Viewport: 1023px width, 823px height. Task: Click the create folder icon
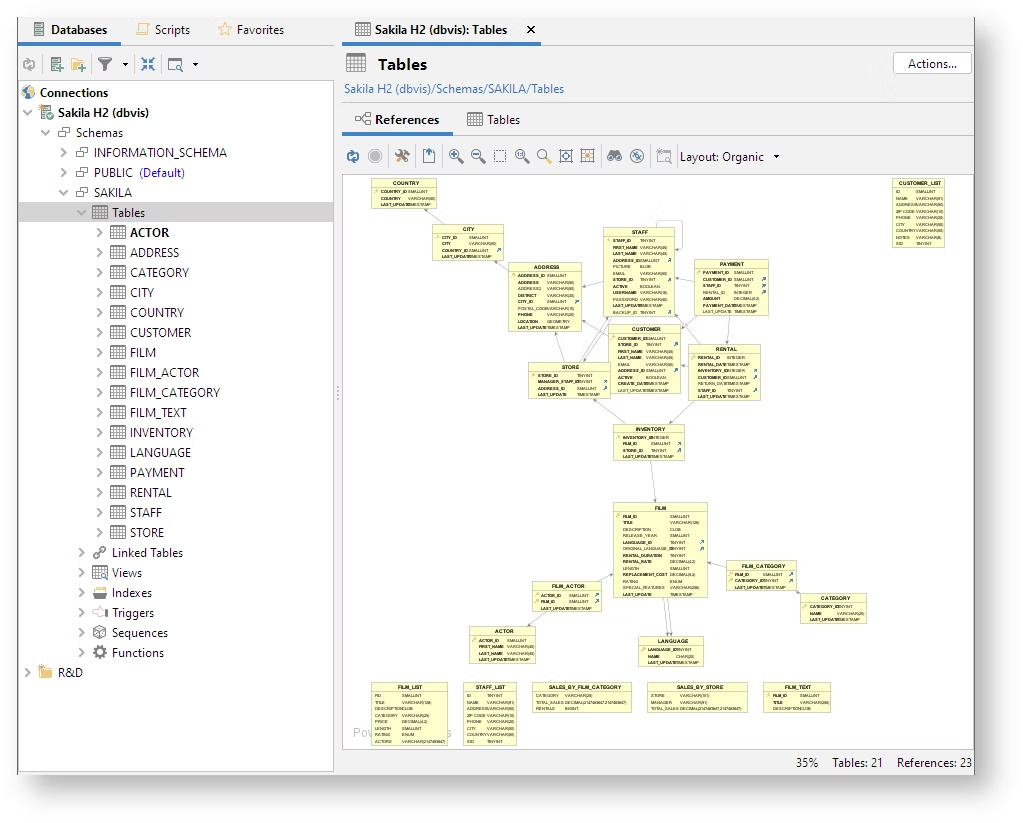(78, 65)
